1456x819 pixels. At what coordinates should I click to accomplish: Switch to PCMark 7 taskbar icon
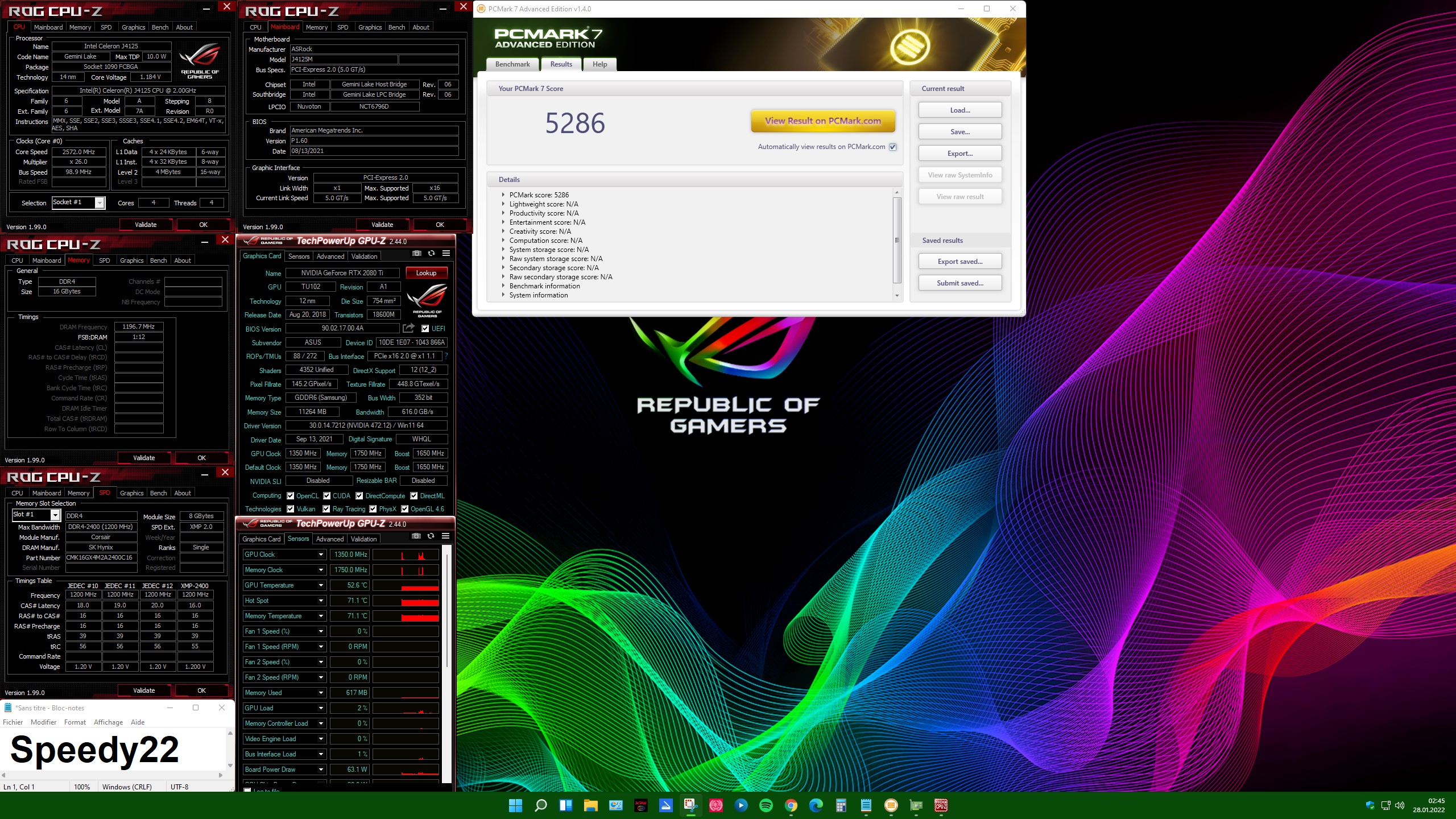click(x=891, y=805)
